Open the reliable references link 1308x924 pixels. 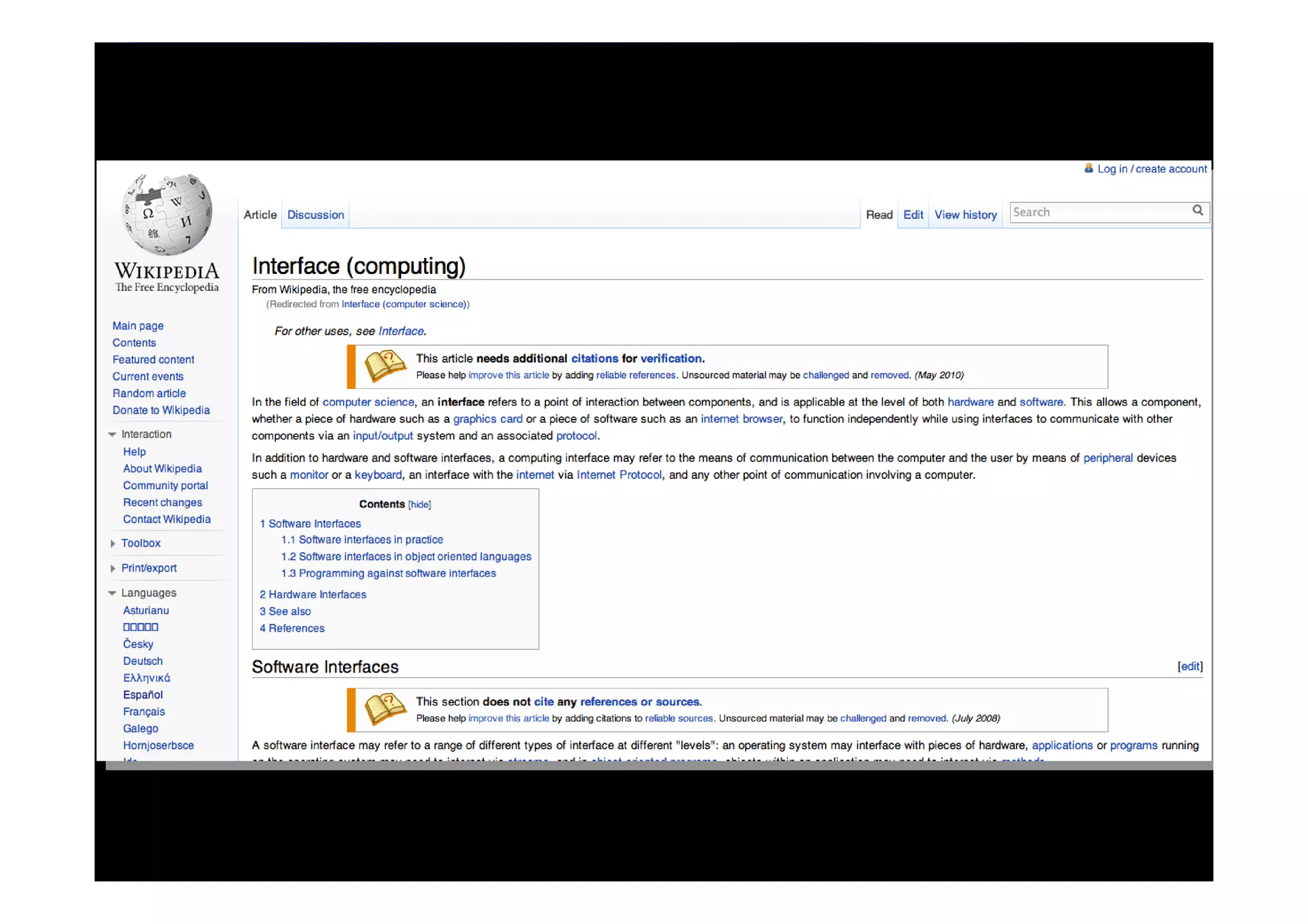[x=635, y=375]
